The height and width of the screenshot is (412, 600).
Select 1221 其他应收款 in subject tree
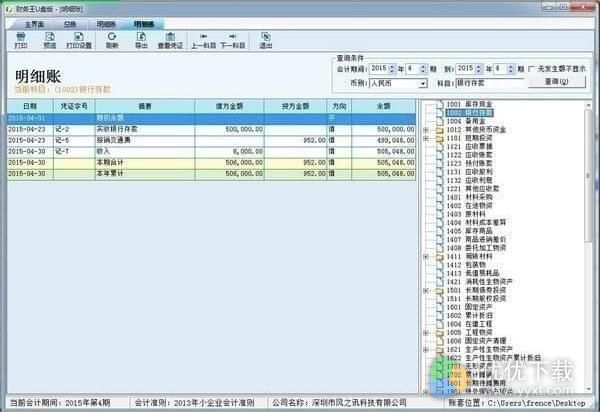pyautogui.click(x=473, y=189)
